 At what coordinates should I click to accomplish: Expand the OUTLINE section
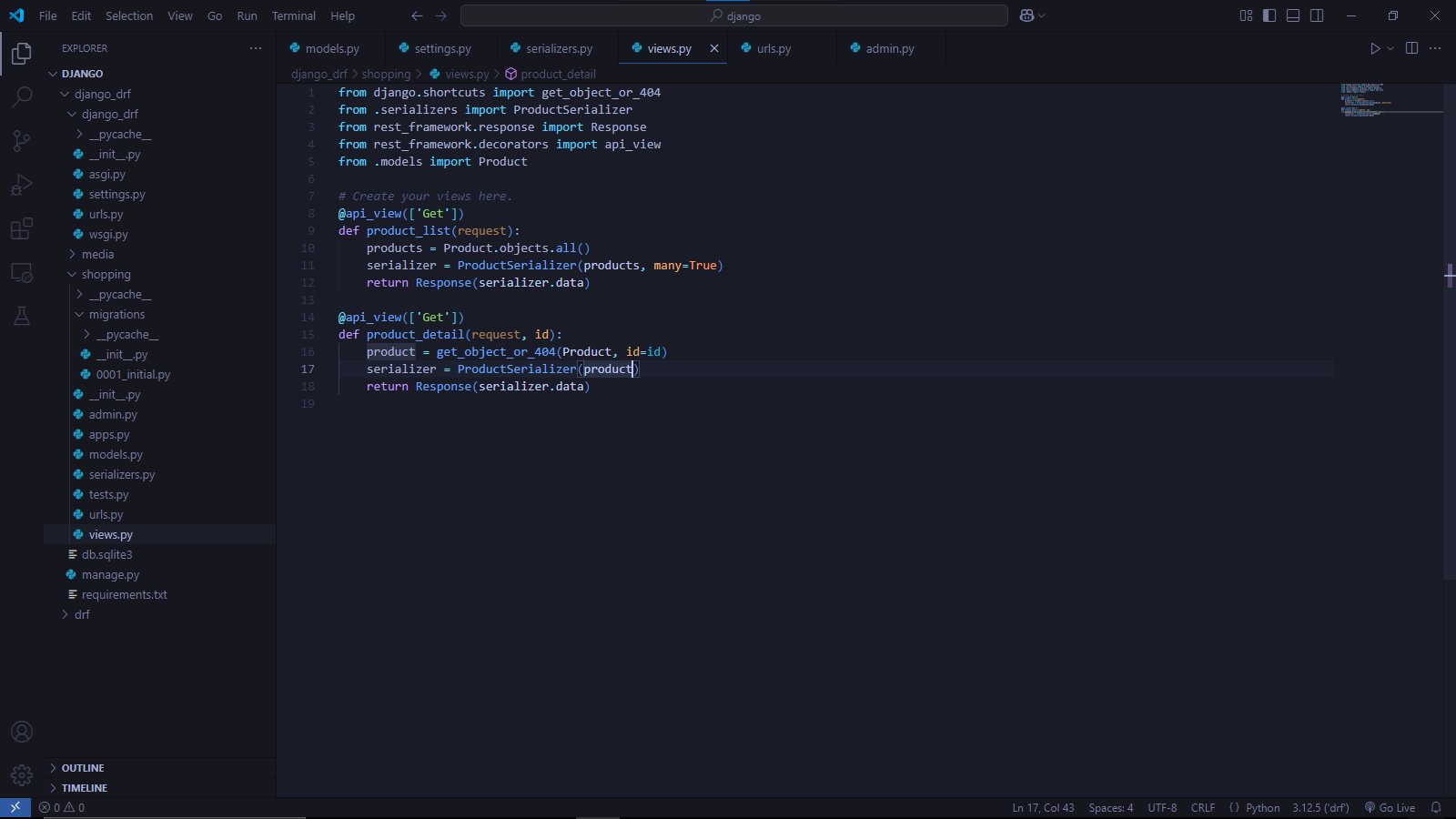pyautogui.click(x=83, y=768)
